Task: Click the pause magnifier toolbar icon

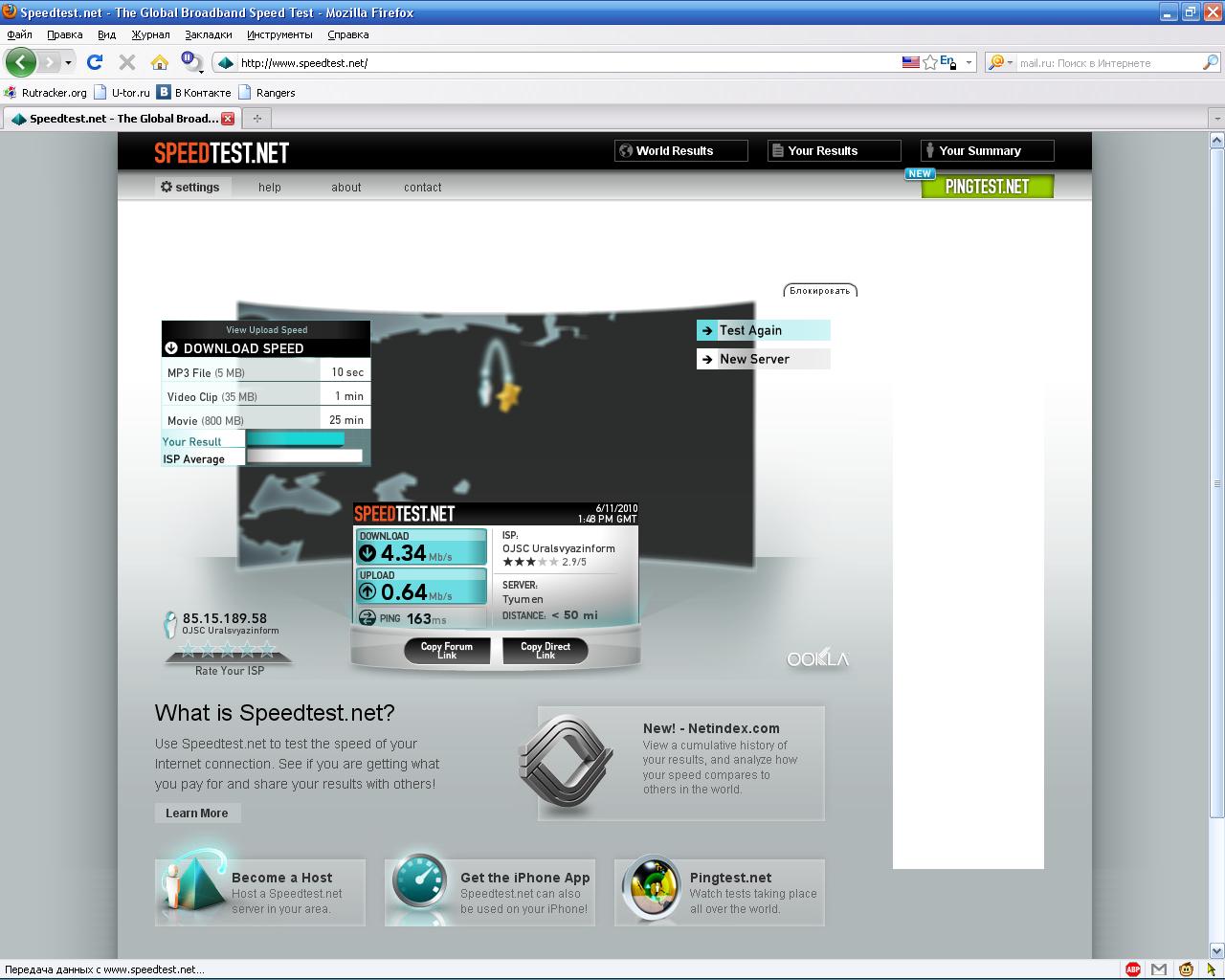Action: coord(191,62)
